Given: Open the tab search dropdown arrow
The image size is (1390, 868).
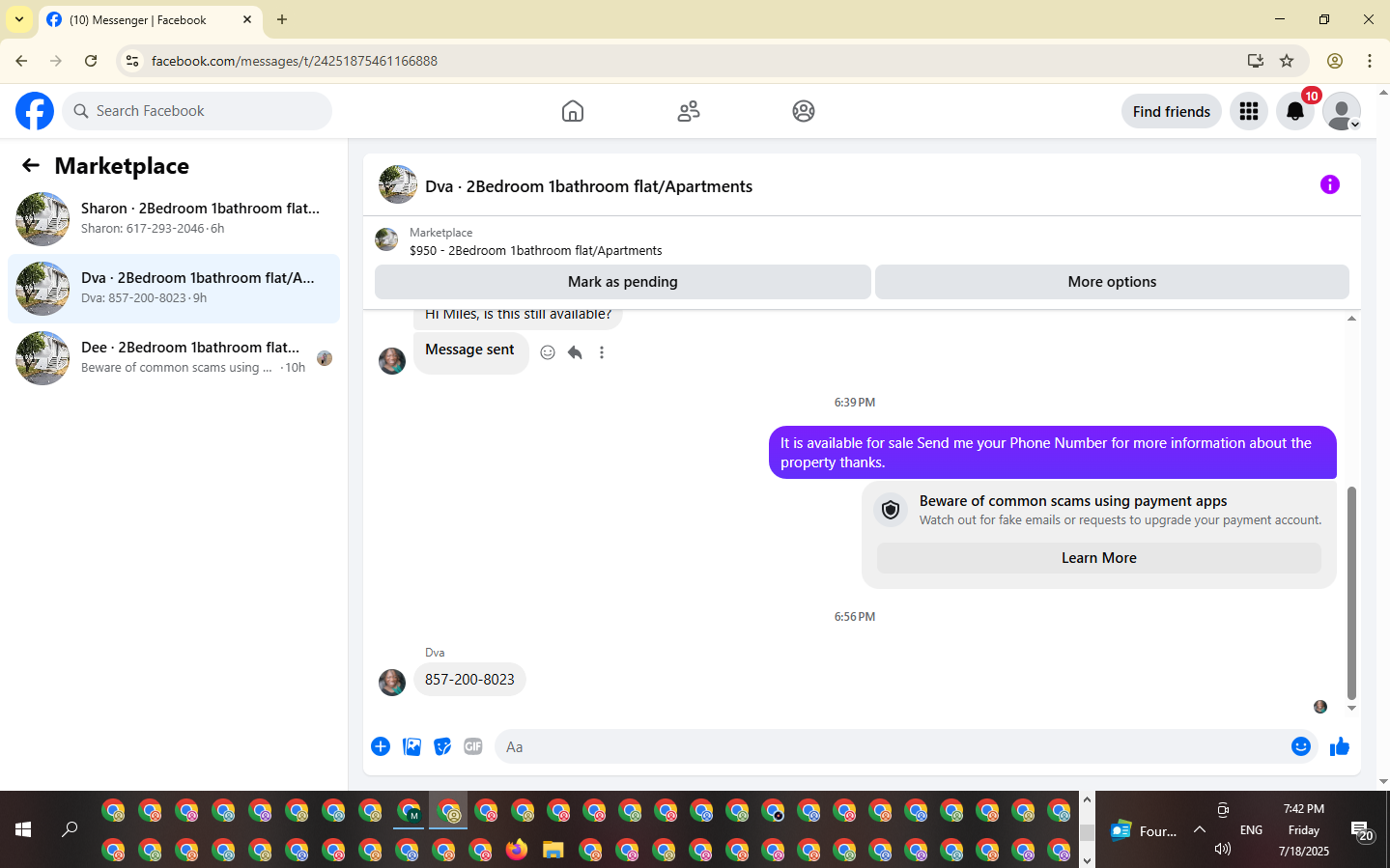Looking at the screenshot, I should click(x=19, y=19).
